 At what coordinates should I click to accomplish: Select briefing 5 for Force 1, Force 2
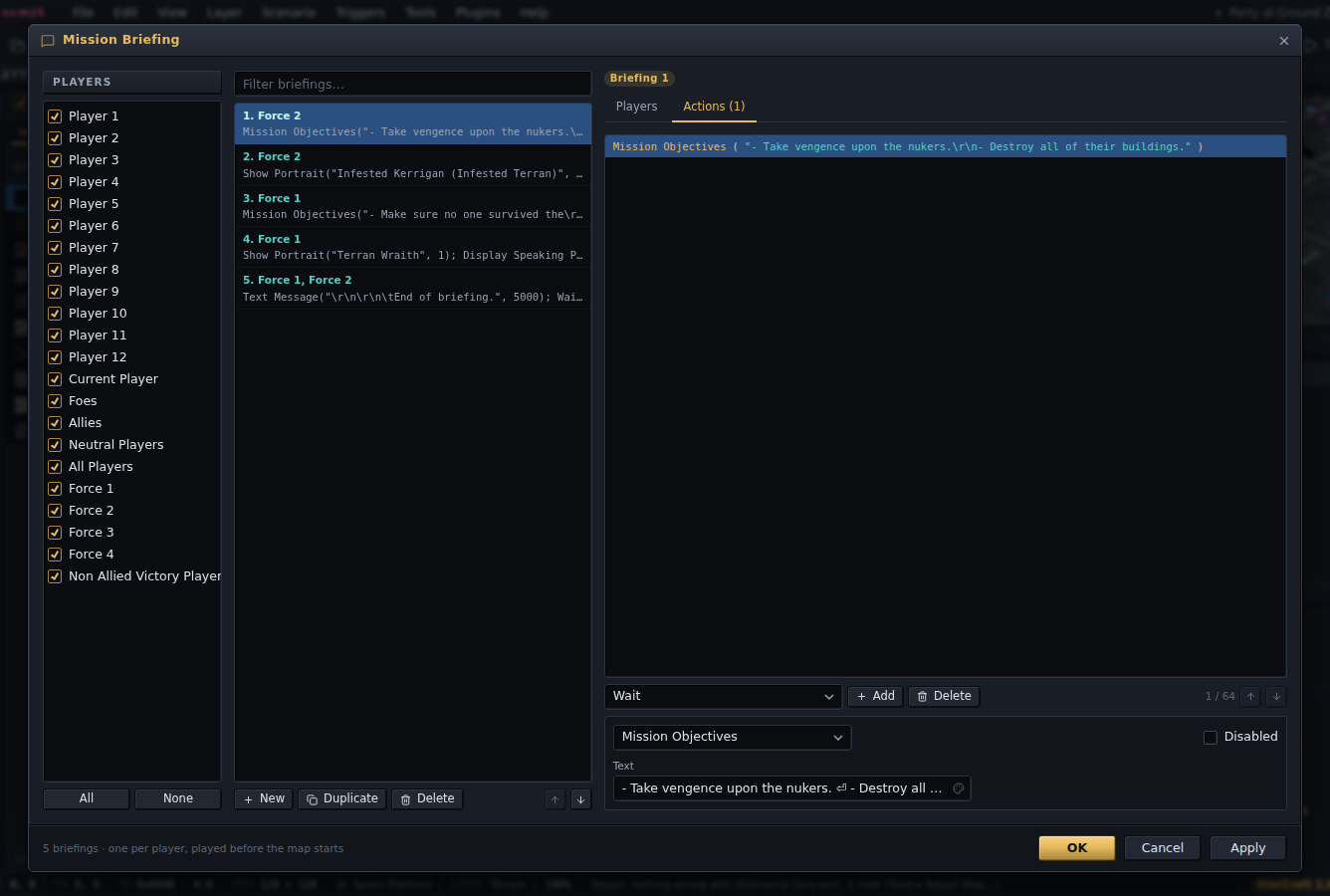coord(413,289)
